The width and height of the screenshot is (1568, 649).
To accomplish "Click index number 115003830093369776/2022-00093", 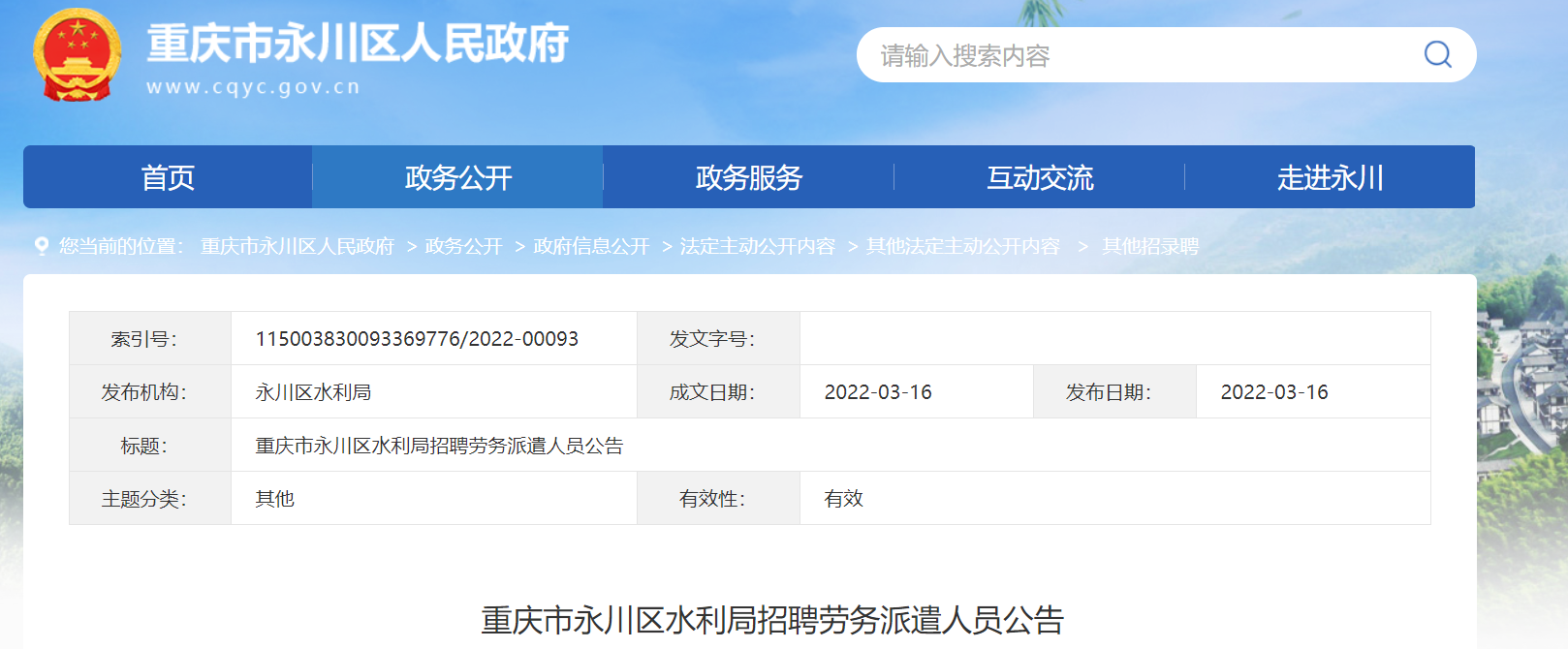I will click(x=417, y=338).
